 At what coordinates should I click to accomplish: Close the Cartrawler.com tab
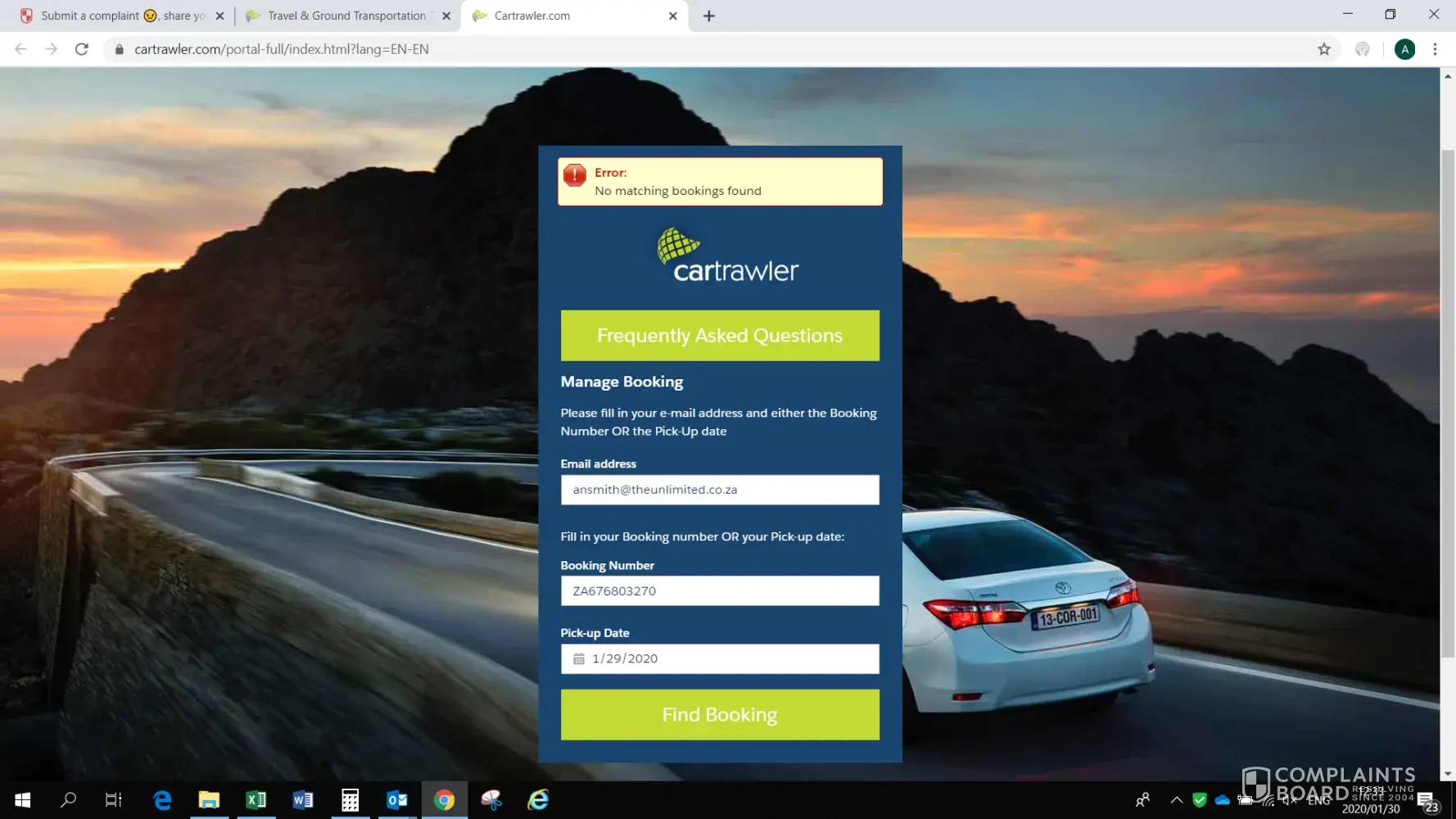click(672, 16)
